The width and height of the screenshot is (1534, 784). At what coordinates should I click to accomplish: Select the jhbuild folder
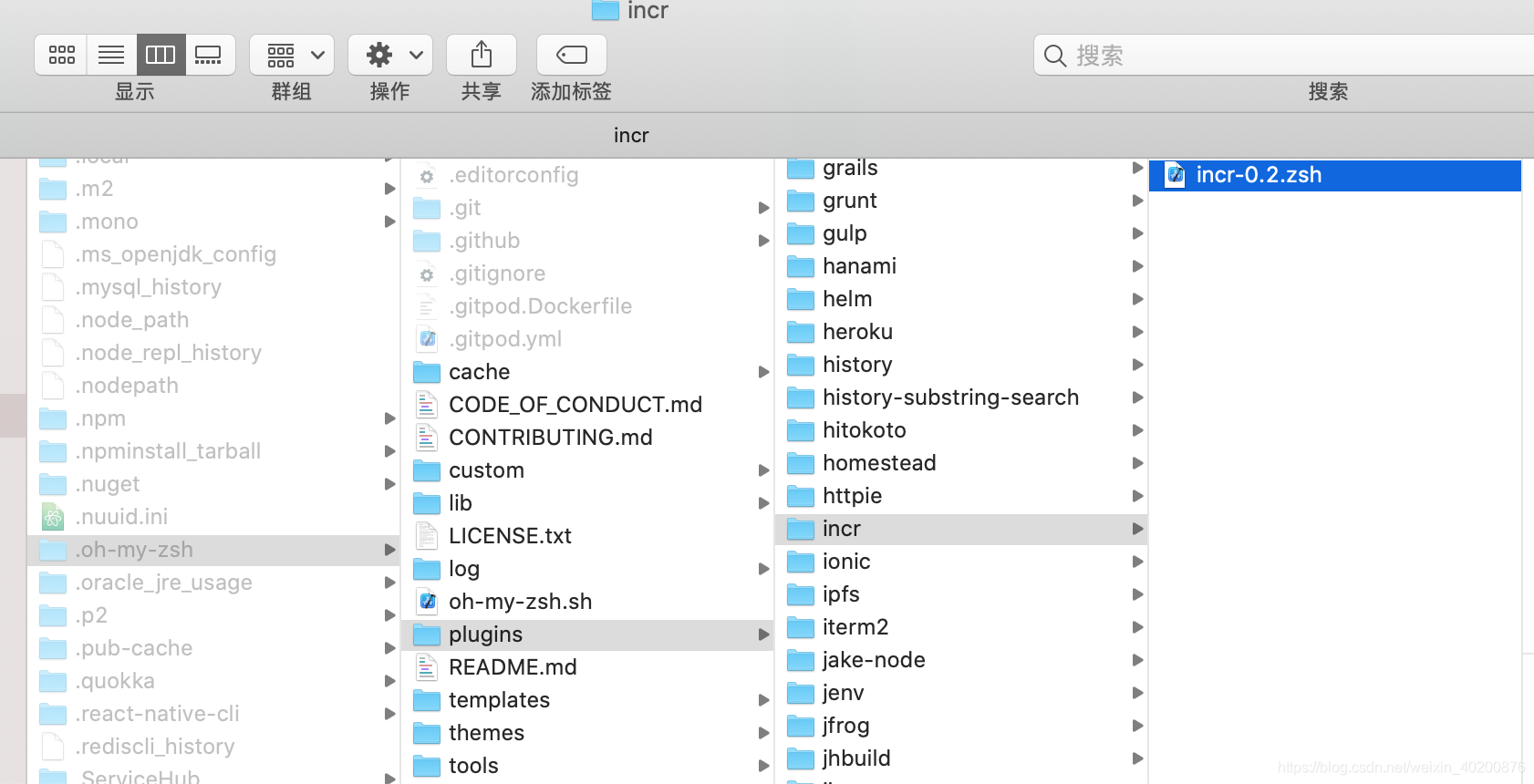962,758
